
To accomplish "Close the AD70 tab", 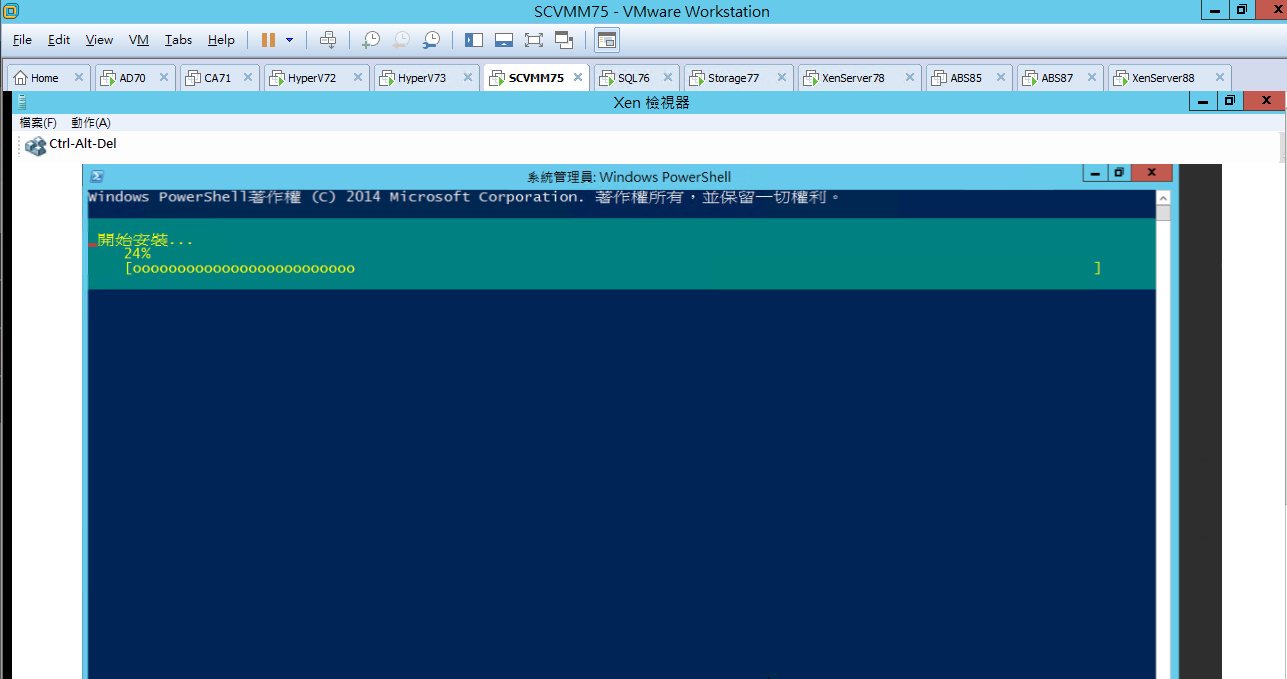I will click(164, 77).
